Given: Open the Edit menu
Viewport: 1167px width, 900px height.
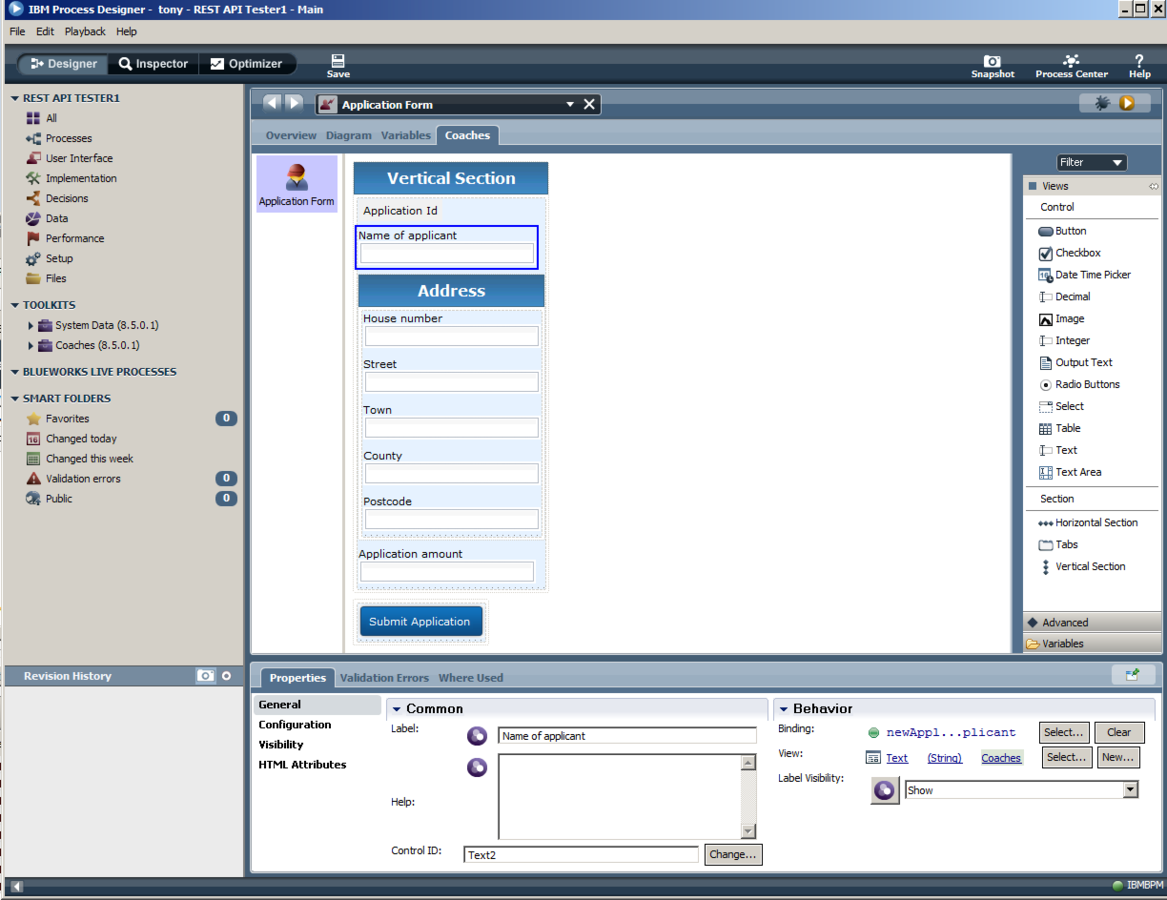Looking at the screenshot, I should coord(45,31).
